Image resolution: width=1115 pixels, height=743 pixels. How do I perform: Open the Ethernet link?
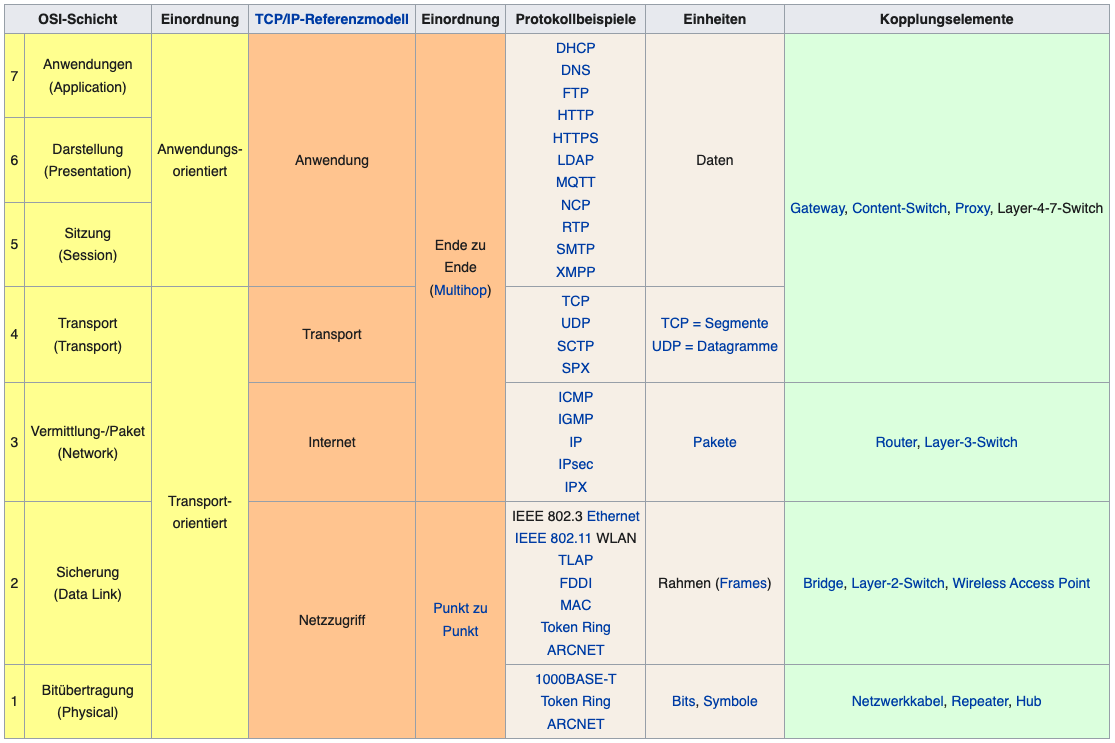613,516
